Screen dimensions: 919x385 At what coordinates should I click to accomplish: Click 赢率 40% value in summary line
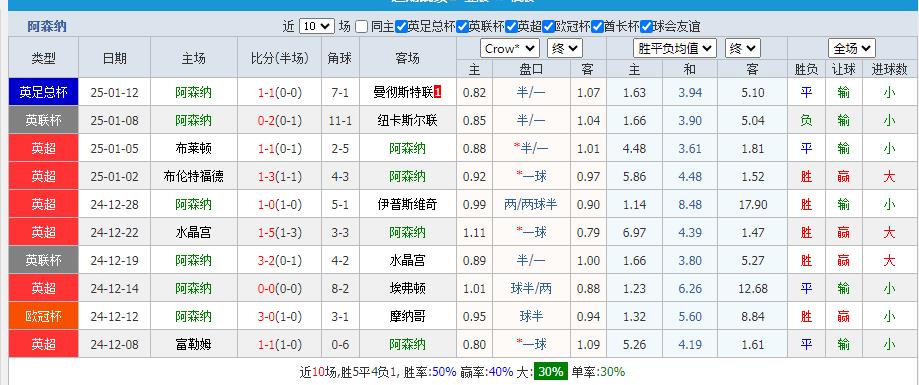[501, 372]
